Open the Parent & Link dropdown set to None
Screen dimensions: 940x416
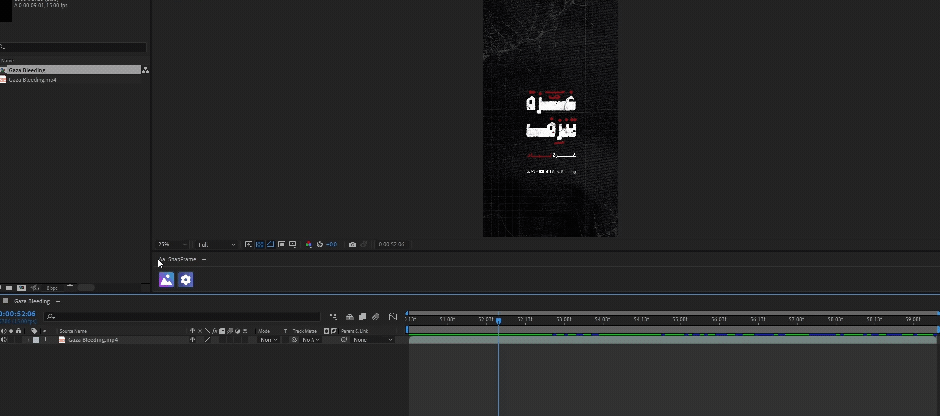[x=372, y=340]
